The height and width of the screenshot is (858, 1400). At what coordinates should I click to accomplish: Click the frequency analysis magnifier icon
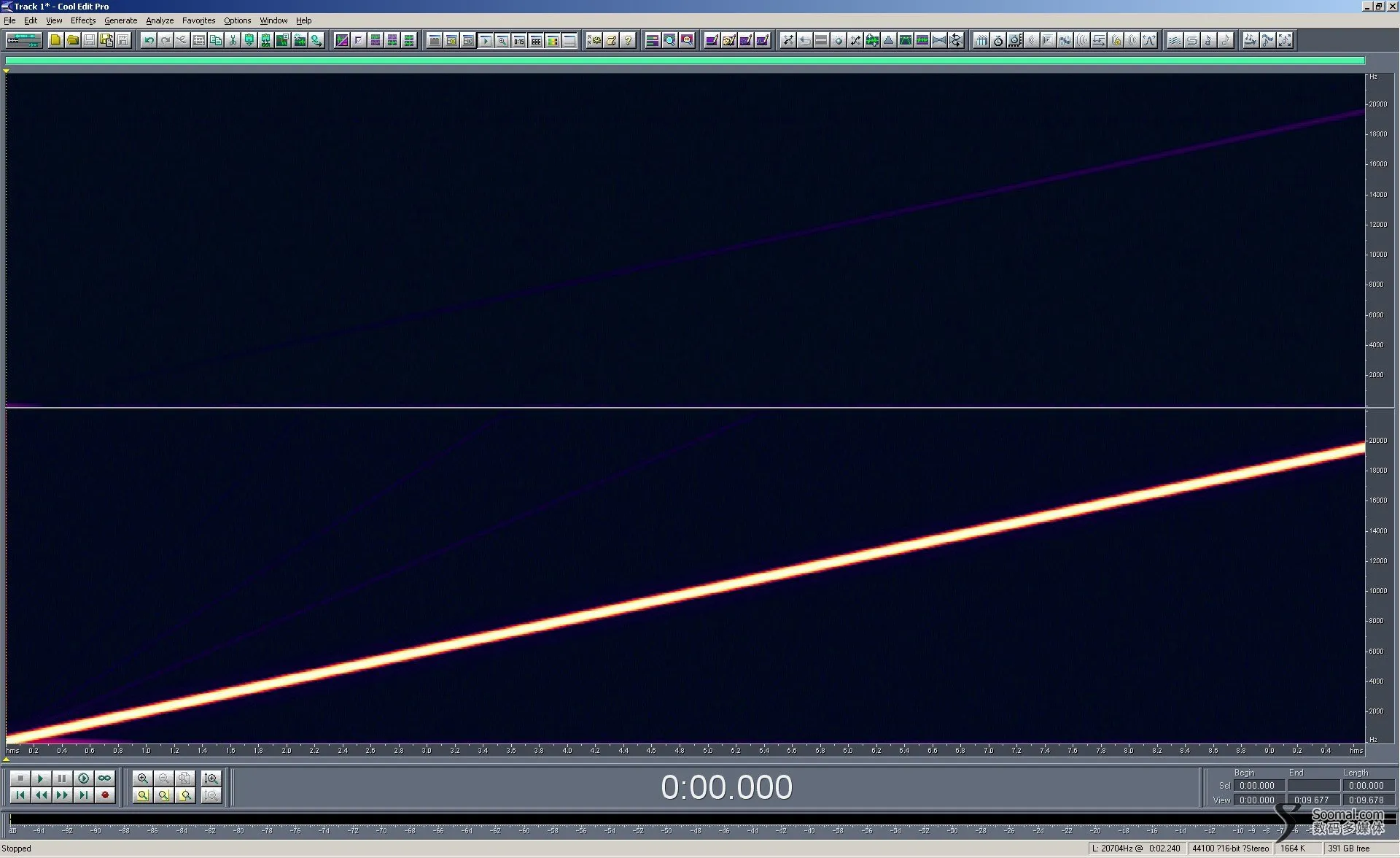point(669,40)
